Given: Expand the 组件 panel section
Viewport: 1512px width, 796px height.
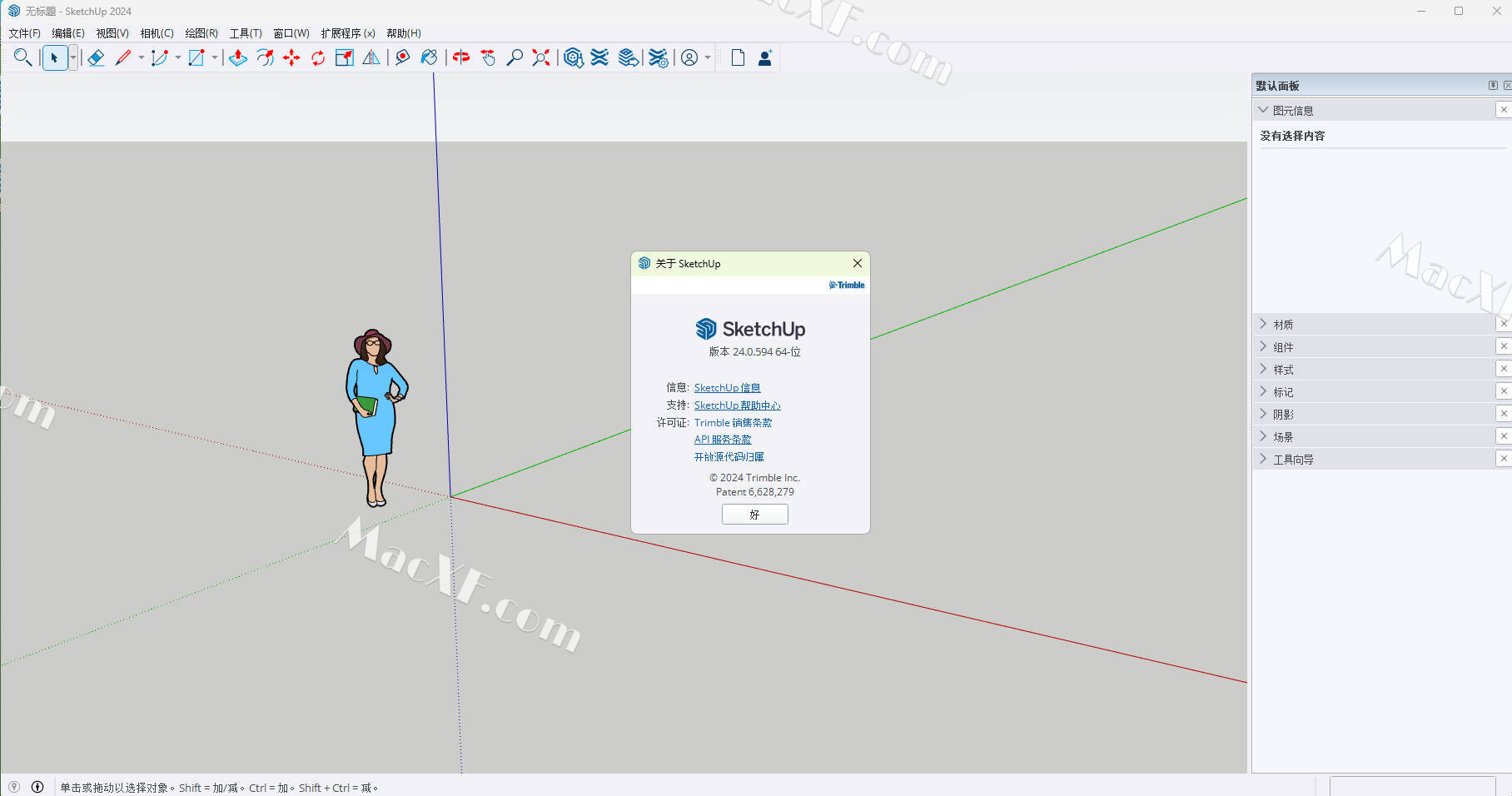Looking at the screenshot, I should tap(1263, 346).
